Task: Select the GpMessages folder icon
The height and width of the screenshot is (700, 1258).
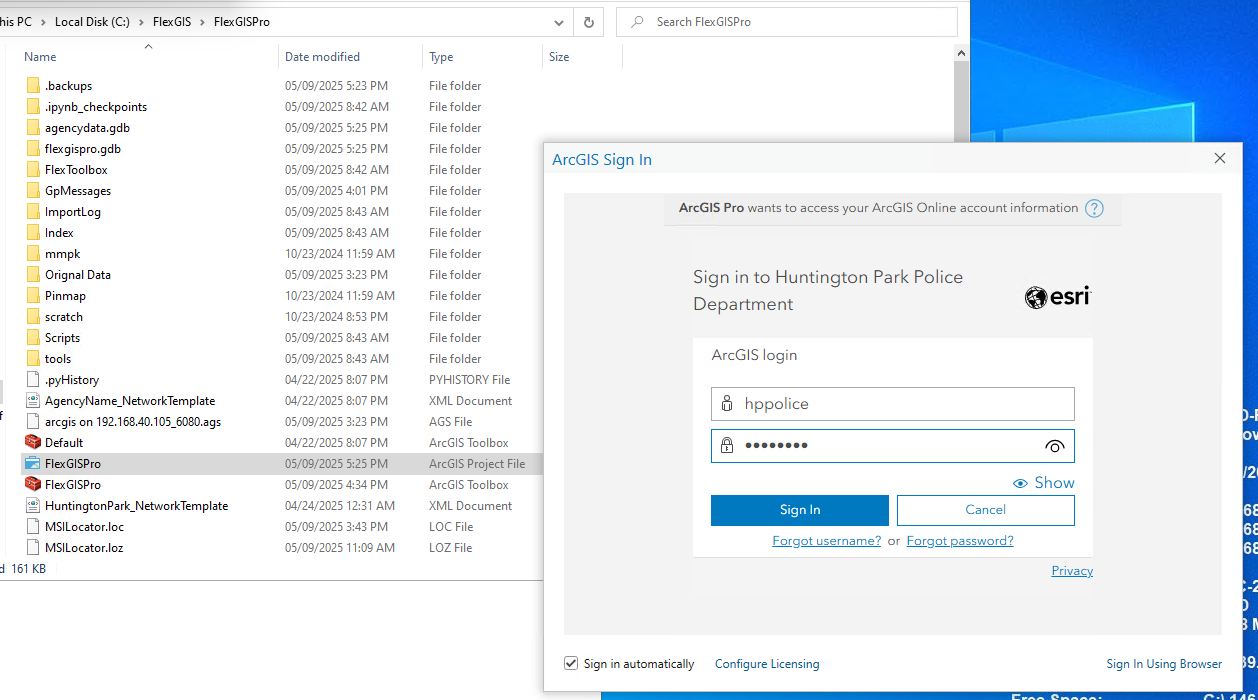Action: [33, 191]
